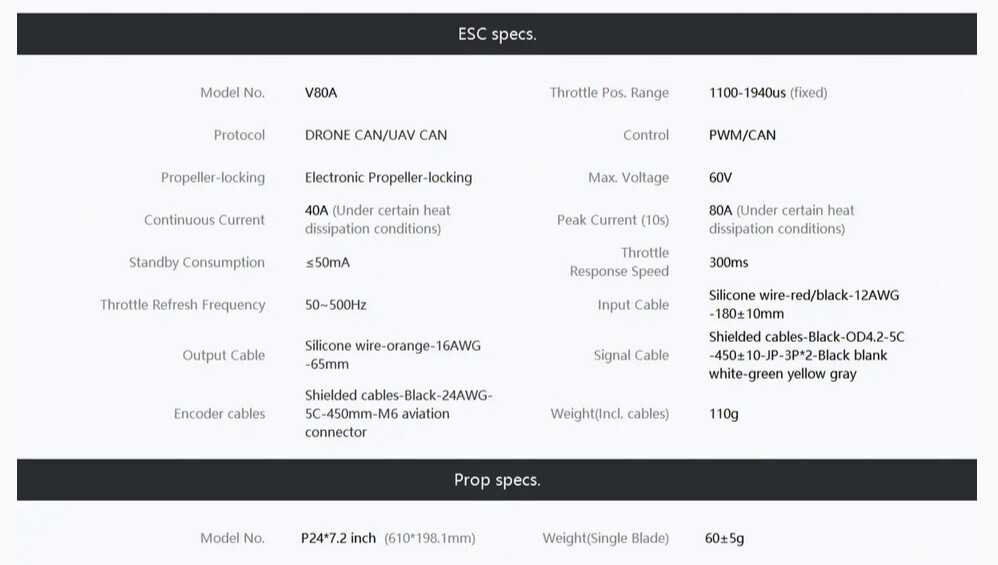Click the 60±5g single blade weight

(724, 538)
